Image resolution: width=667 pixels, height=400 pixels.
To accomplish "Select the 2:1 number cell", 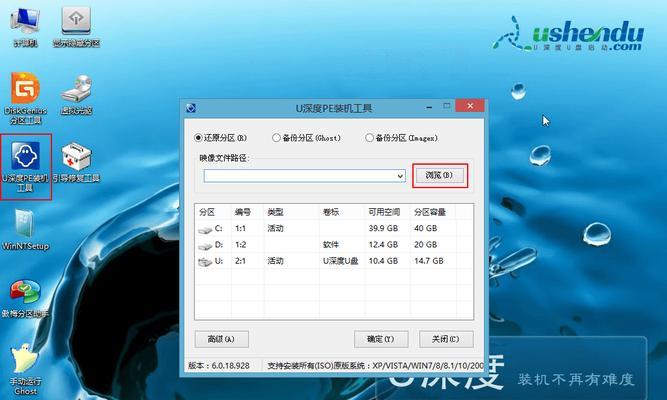I will pos(240,261).
